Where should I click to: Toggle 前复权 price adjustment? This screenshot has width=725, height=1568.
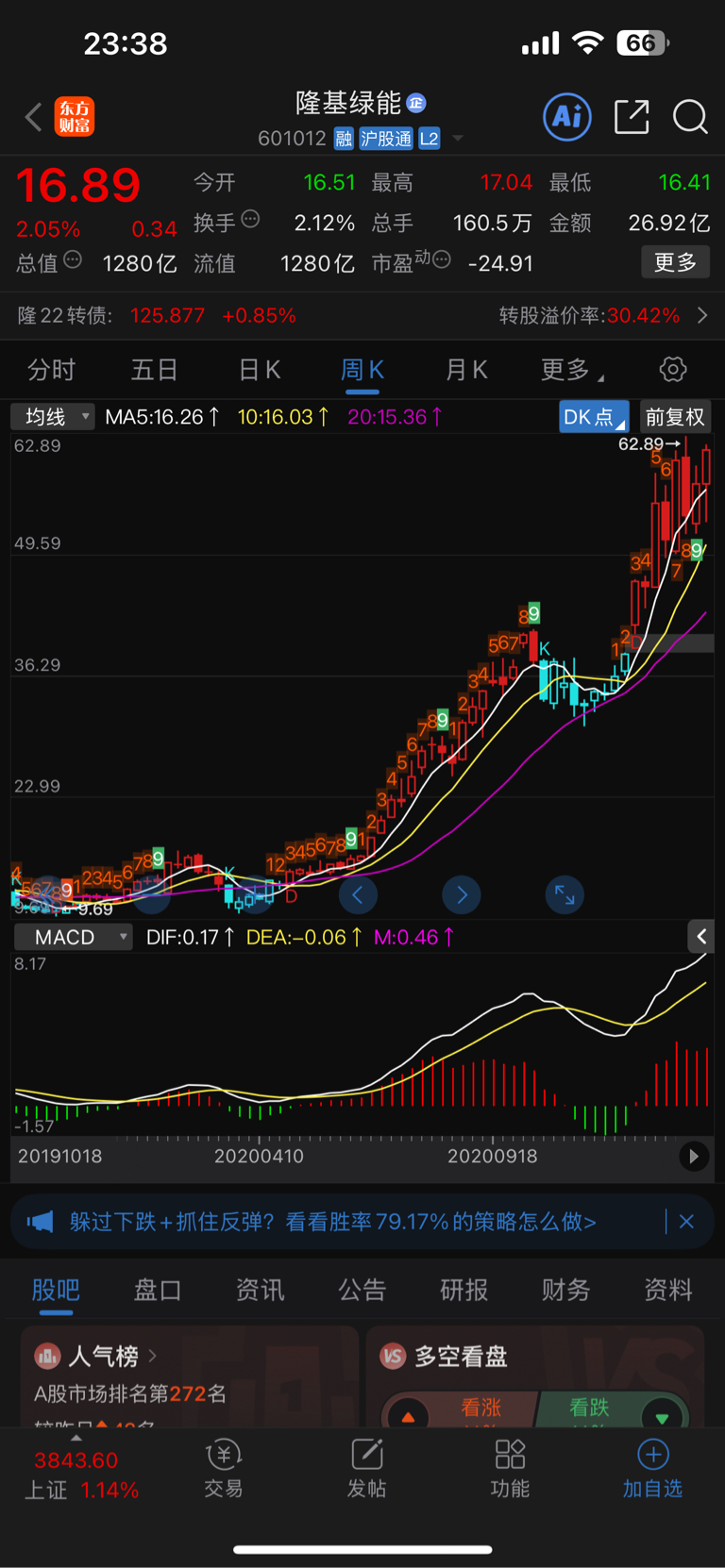[674, 417]
